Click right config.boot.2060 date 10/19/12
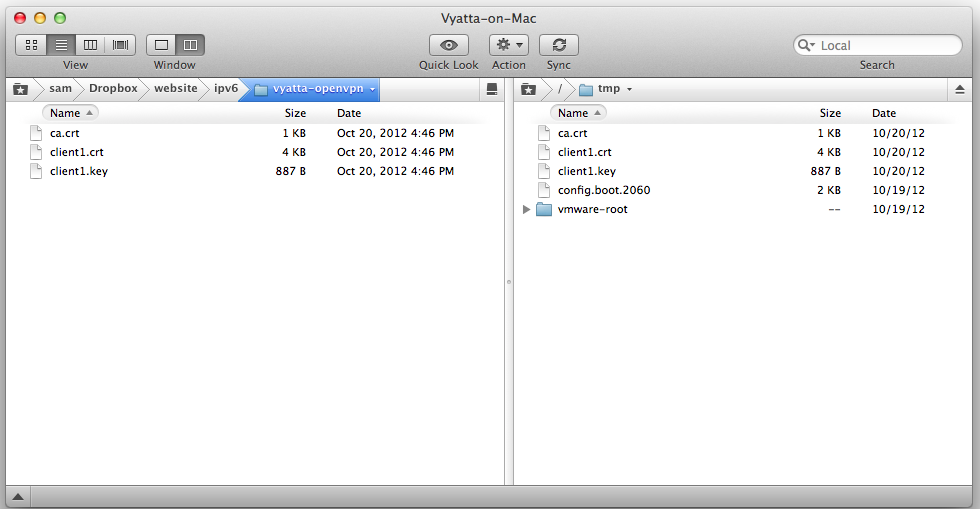 [898, 190]
